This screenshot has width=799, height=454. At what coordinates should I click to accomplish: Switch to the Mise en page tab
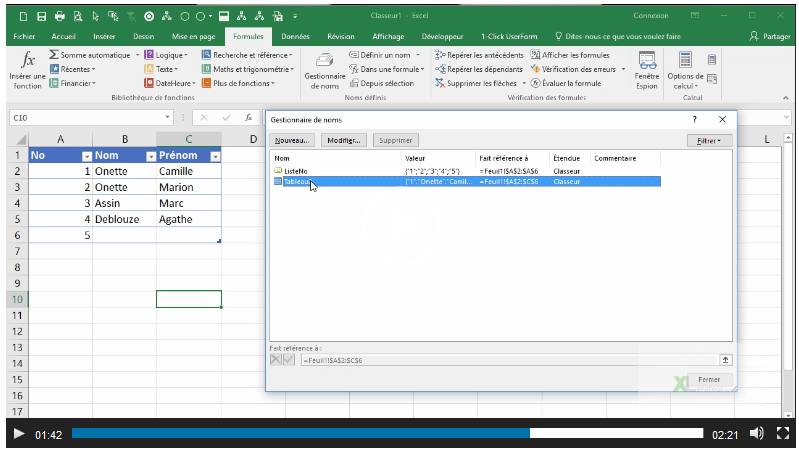pos(194,36)
